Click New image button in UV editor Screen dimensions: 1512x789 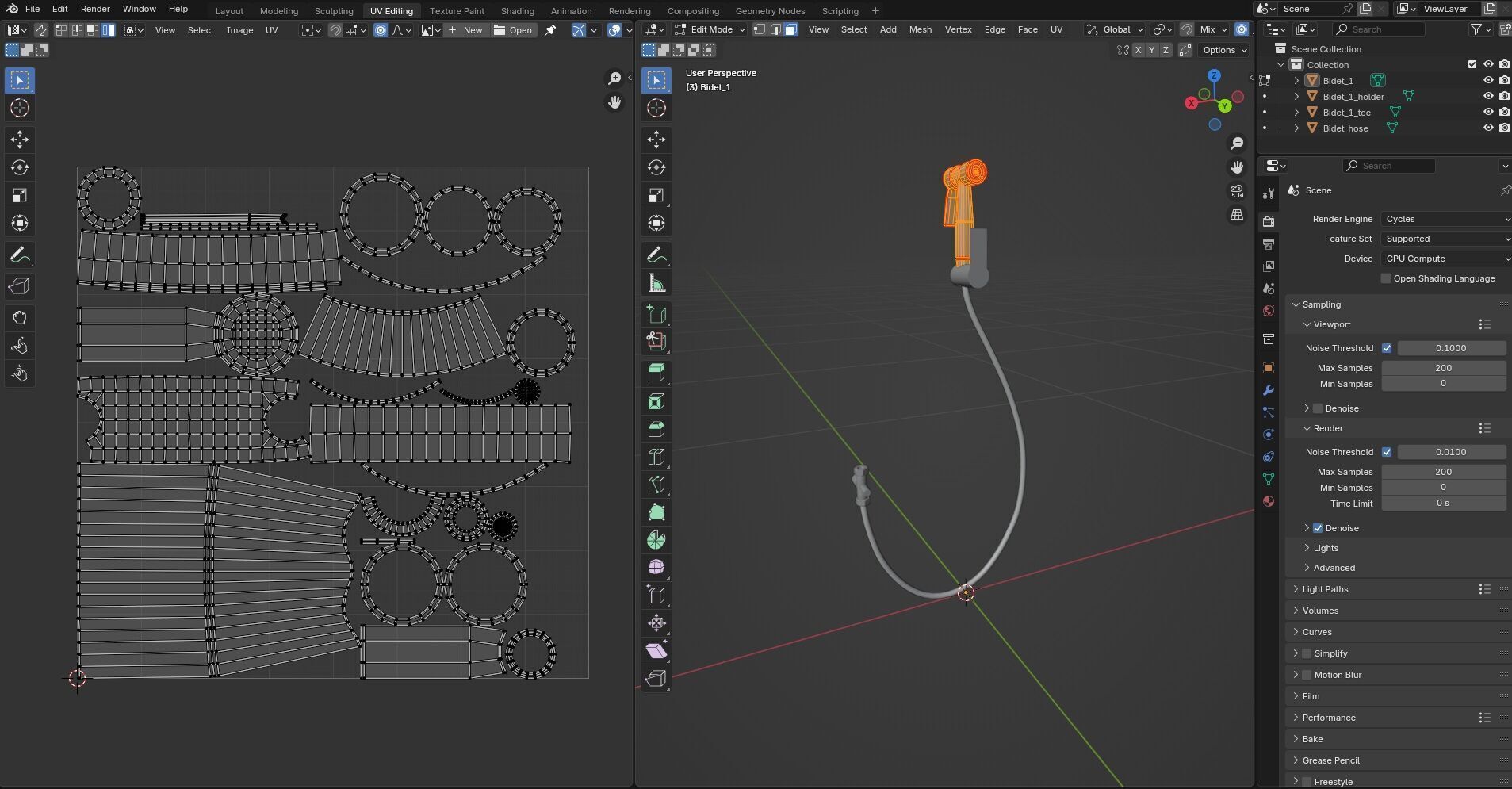click(x=465, y=30)
